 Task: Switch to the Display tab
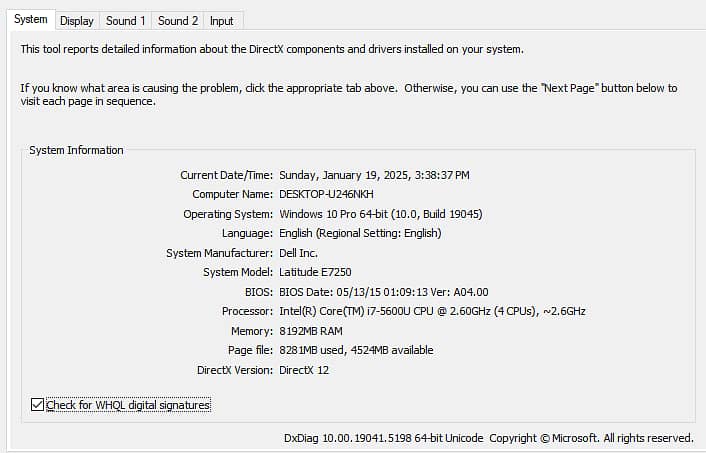[76, 21]
